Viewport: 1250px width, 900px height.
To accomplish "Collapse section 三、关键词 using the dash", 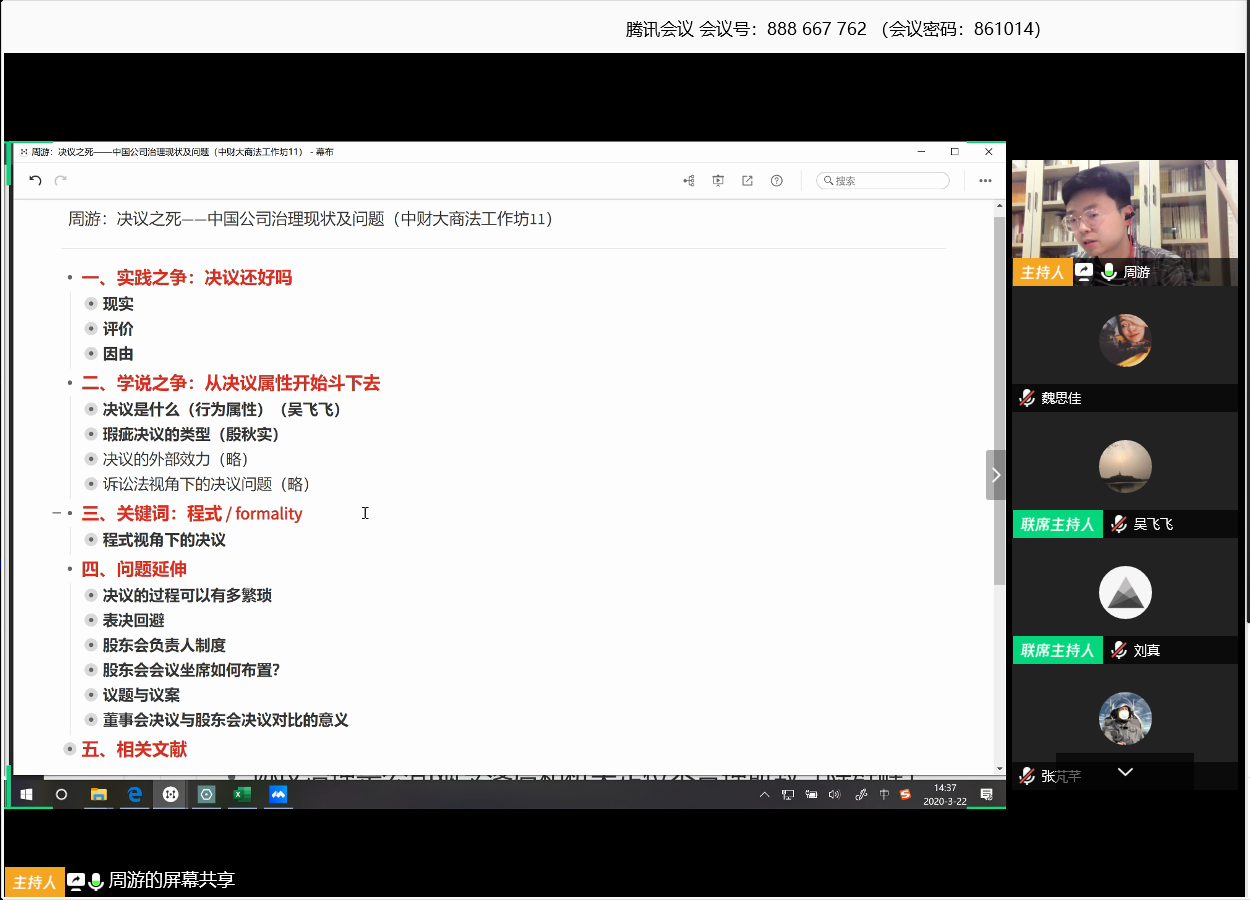I will (56, 513).
